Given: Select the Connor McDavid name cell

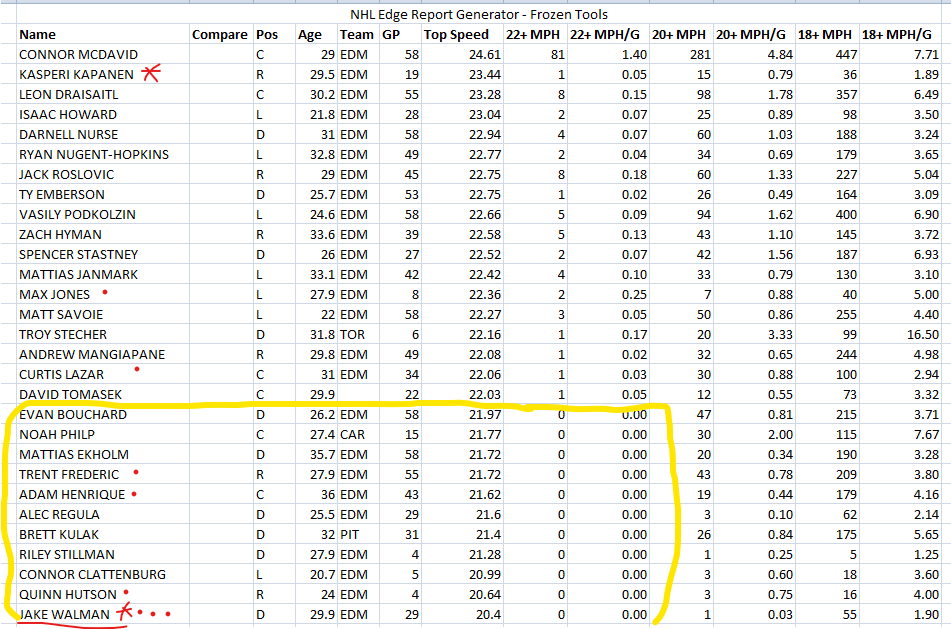Looking at the screenshot, I should pos(78,54).
